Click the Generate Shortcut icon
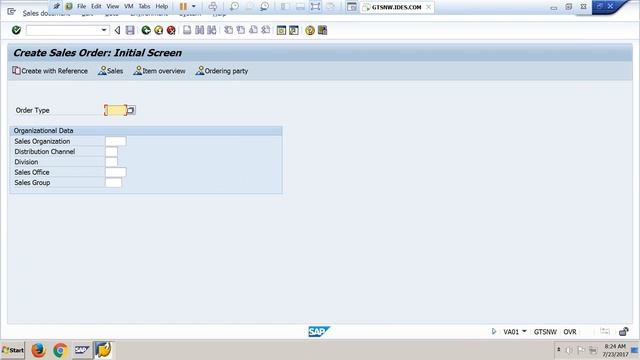This screenshot has width=640, height=360. pyautogui.click(x=294, y=30)
